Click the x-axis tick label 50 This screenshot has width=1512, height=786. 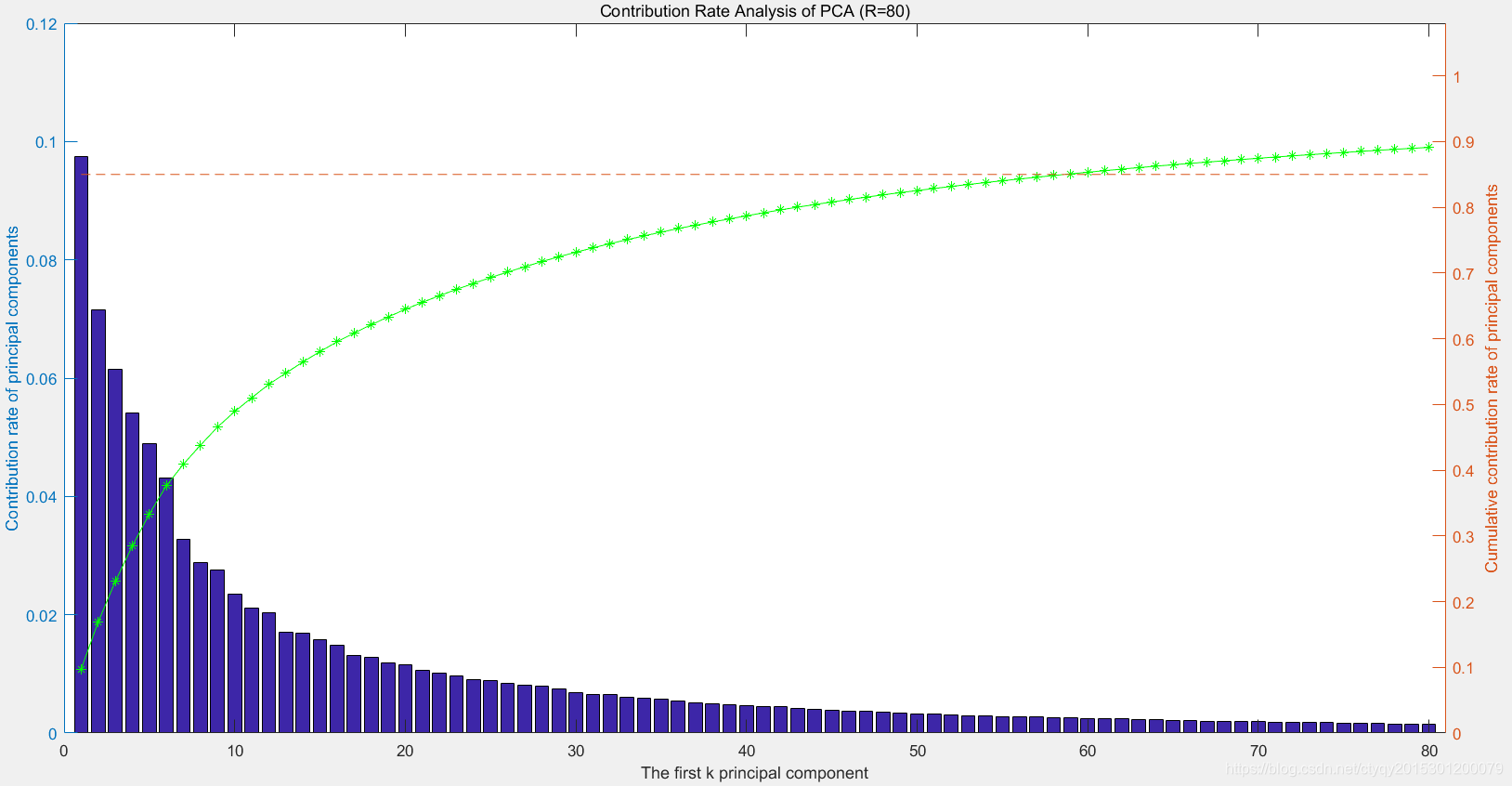918,751
